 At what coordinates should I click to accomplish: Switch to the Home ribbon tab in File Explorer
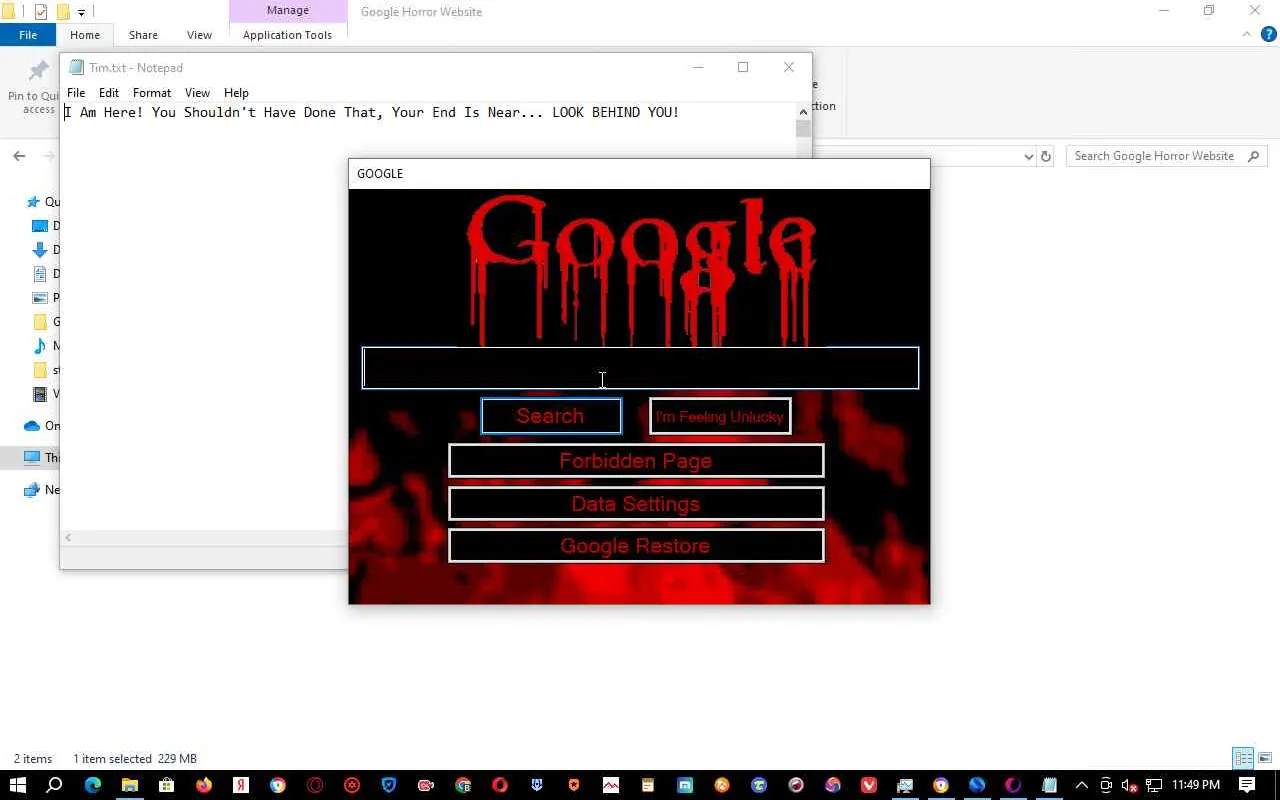[x=85, y=35]
